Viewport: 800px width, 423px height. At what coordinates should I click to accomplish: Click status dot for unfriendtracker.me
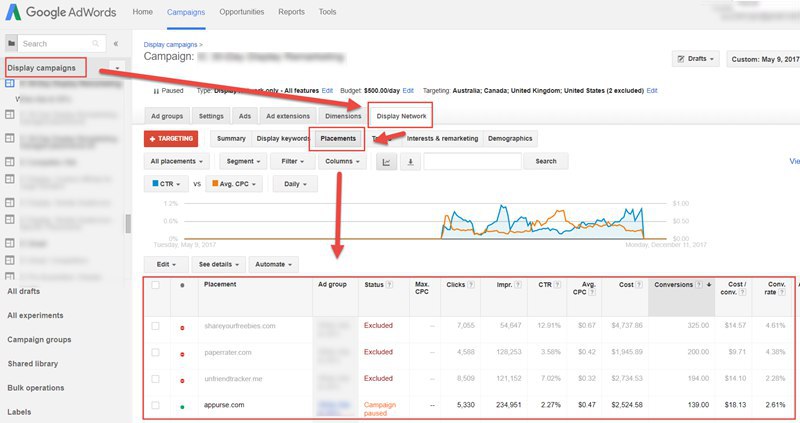click(182, 381)
